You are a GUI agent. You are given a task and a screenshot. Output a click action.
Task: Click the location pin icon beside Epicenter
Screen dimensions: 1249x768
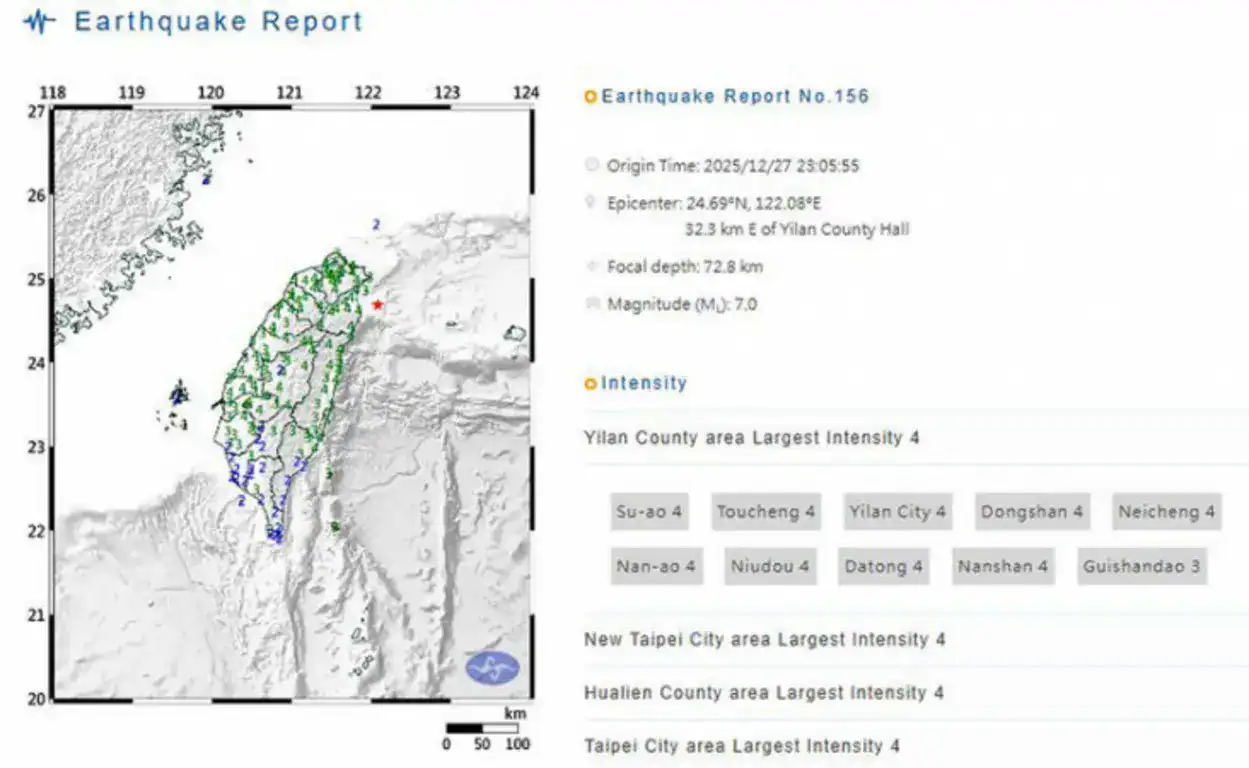(593, 200)
